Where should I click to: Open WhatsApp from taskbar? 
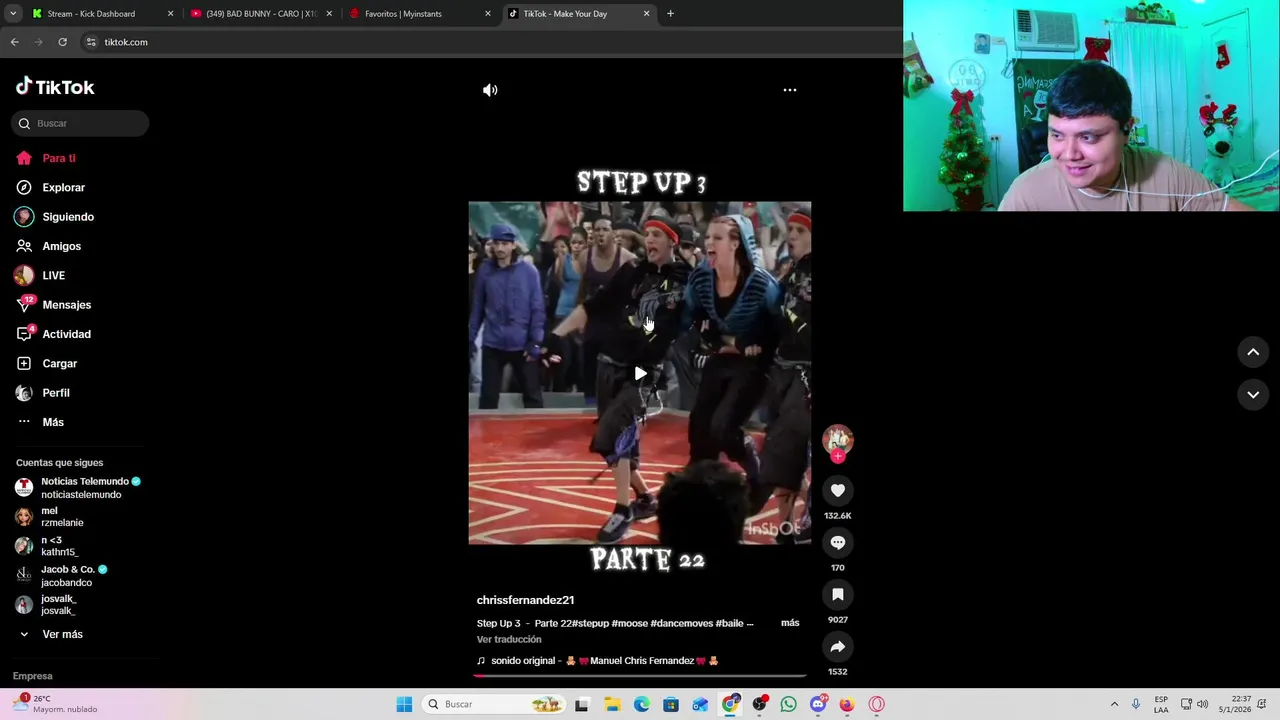789,704
